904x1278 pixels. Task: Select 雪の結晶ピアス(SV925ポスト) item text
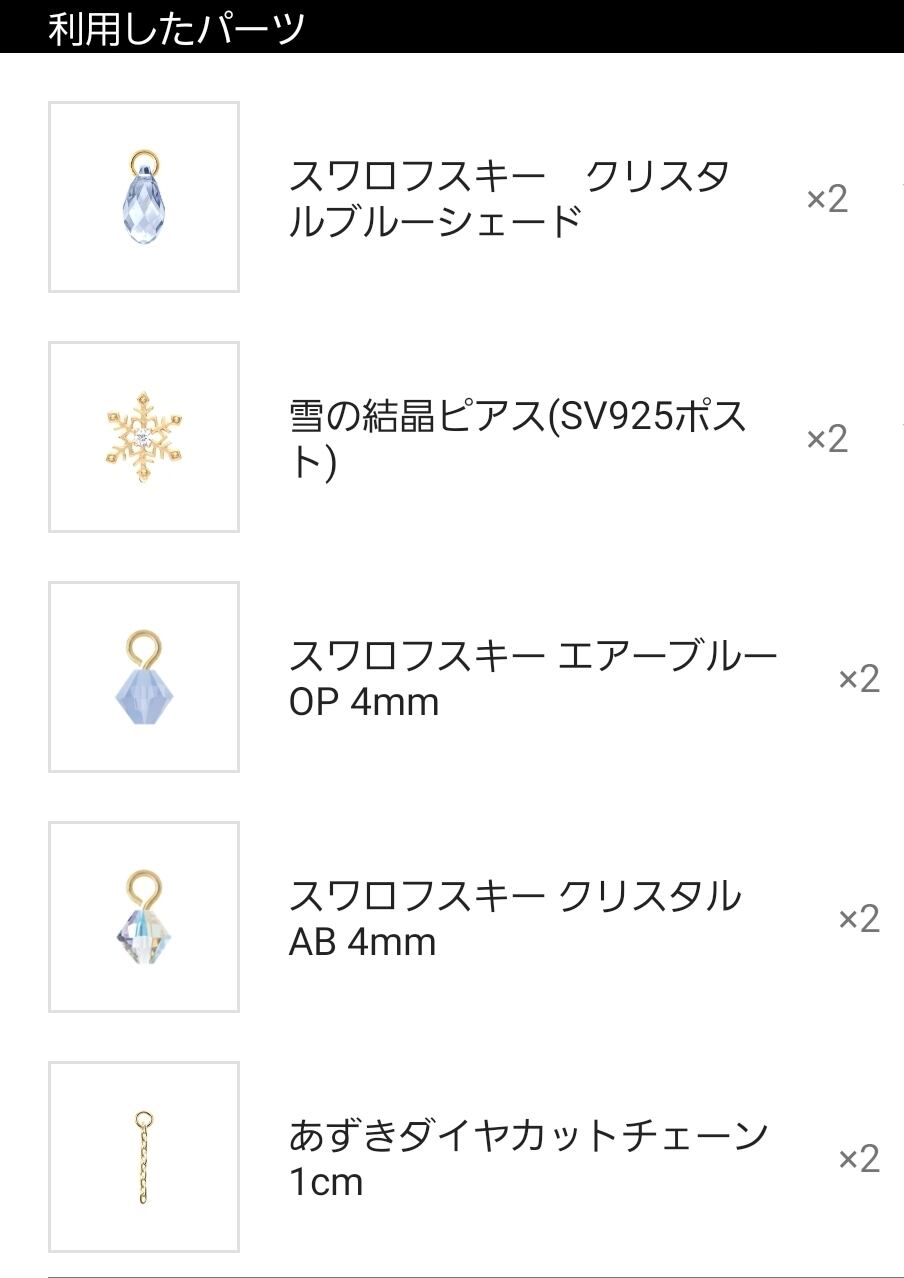tap(517, 438)
